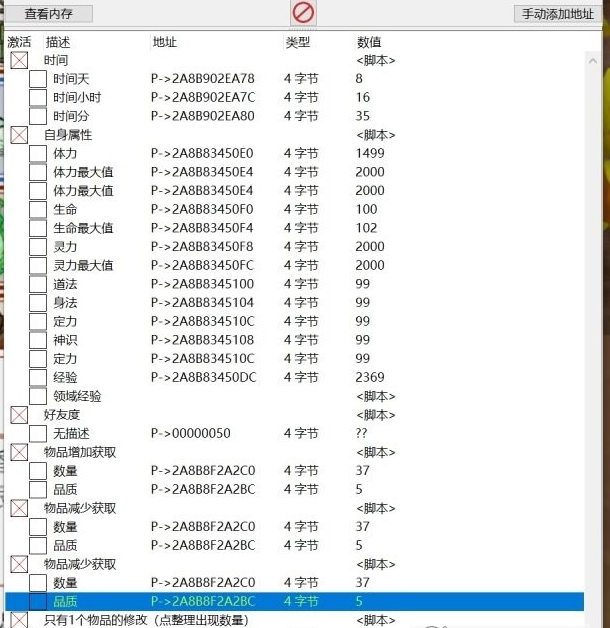Viewport: 610px width, 628px height.
Task: Tick the checkbox for 身法
Action: (38, 303)
